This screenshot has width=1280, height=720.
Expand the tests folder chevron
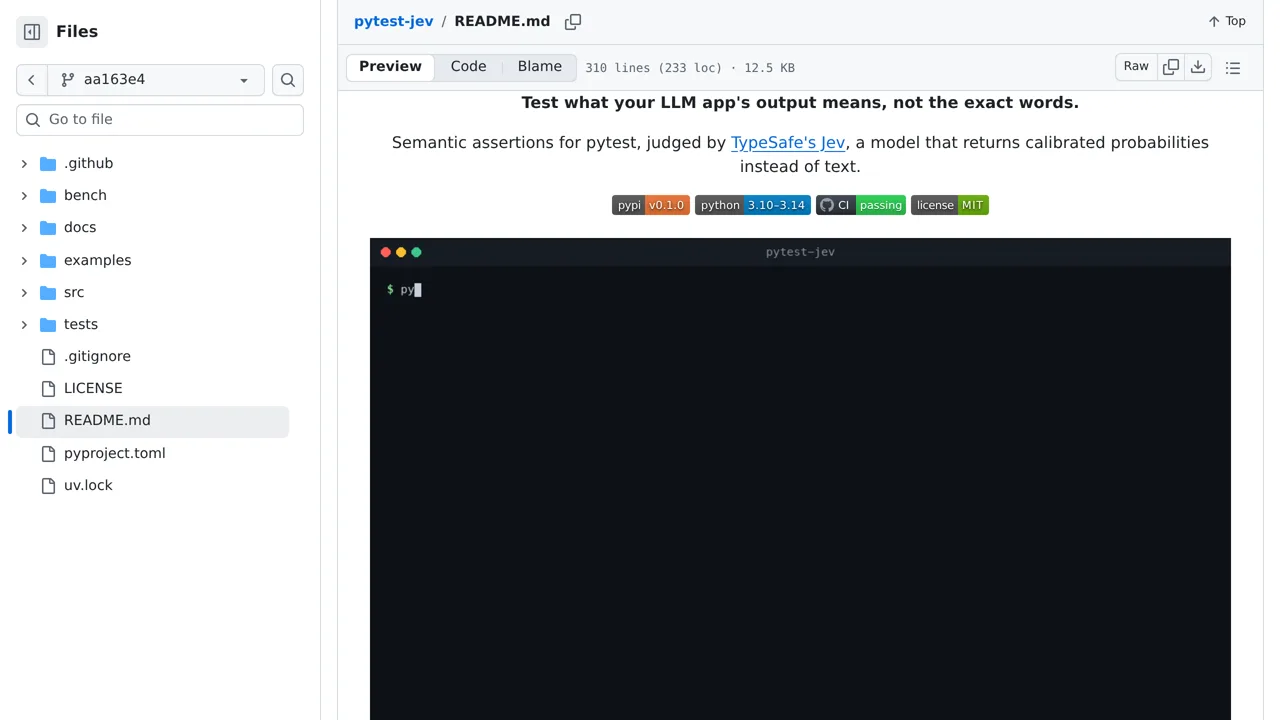(x=24, y=324)
